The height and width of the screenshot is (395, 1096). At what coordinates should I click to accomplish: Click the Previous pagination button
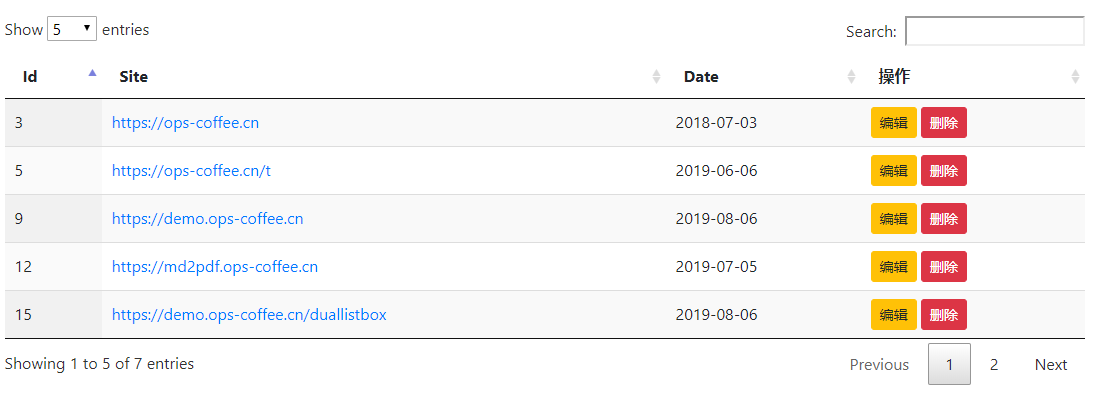coord(879,364)
